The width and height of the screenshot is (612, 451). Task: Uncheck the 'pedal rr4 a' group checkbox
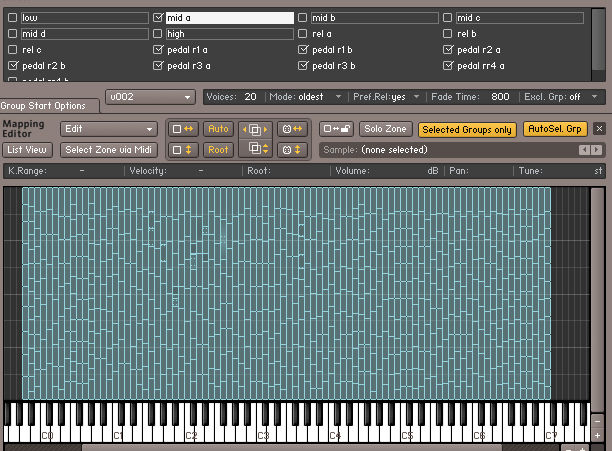tap(448, 66)
